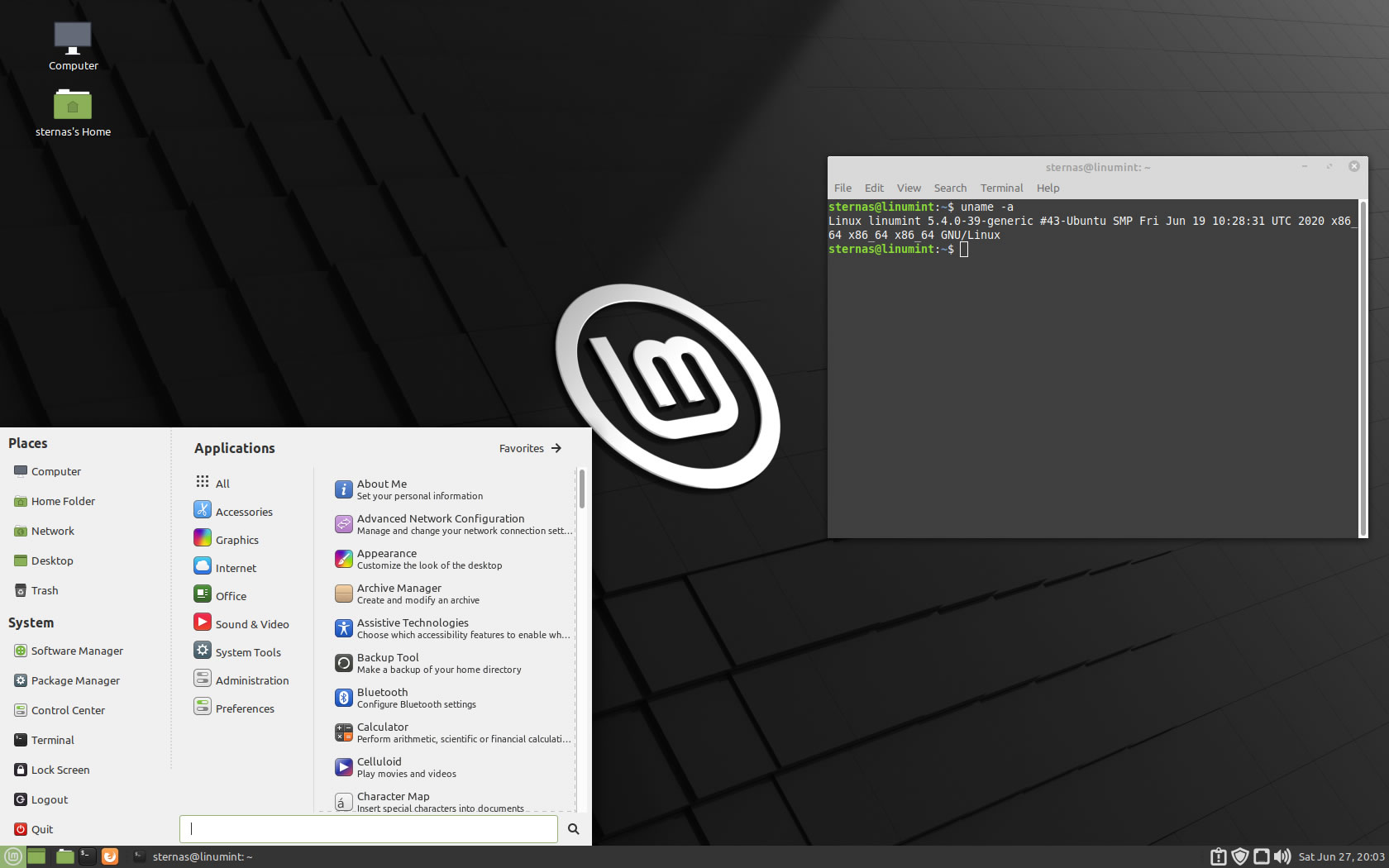
Task: Select the System Tools category
Action: 237,651
